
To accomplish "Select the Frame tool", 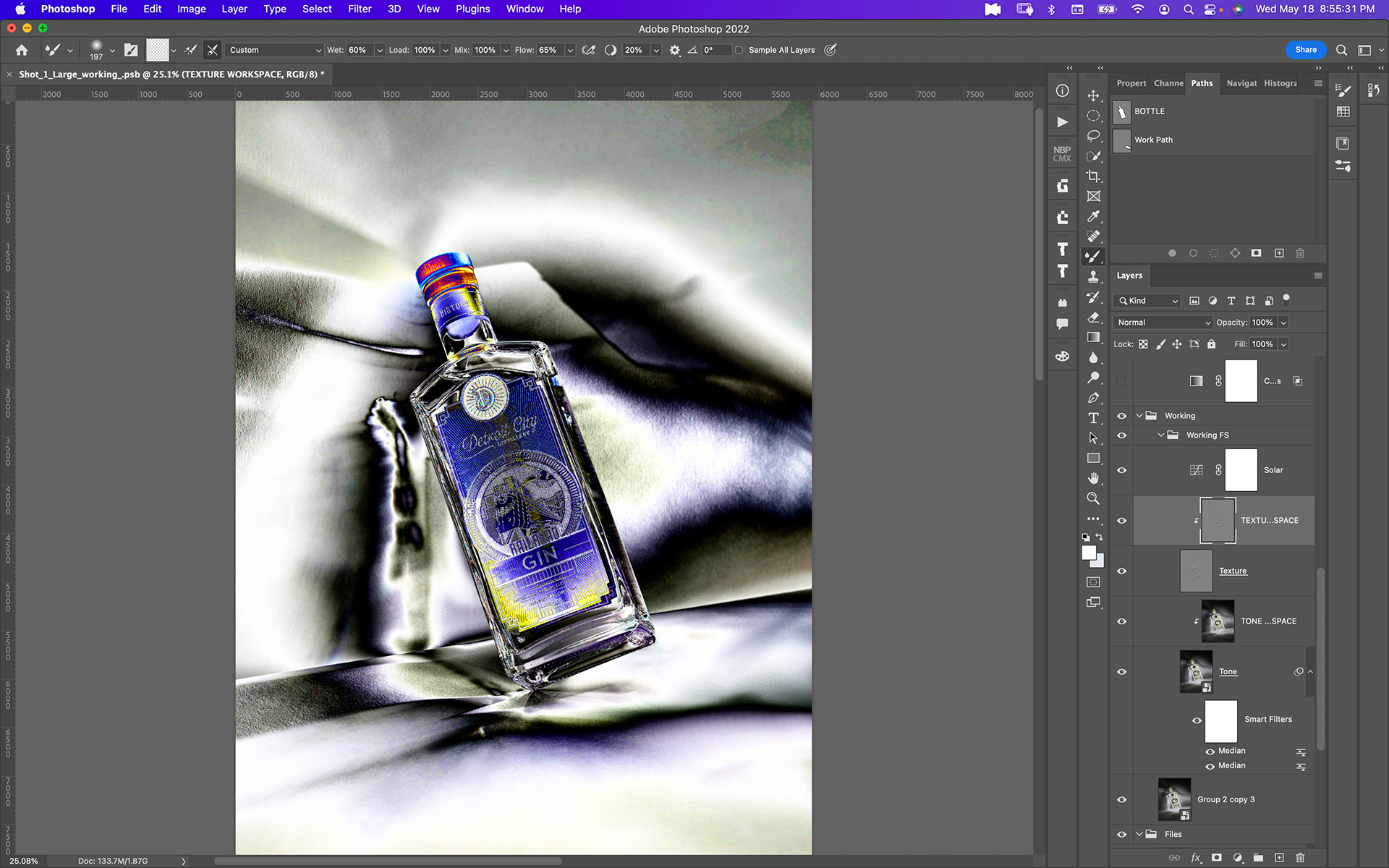I will click(x=1093, y=196).
